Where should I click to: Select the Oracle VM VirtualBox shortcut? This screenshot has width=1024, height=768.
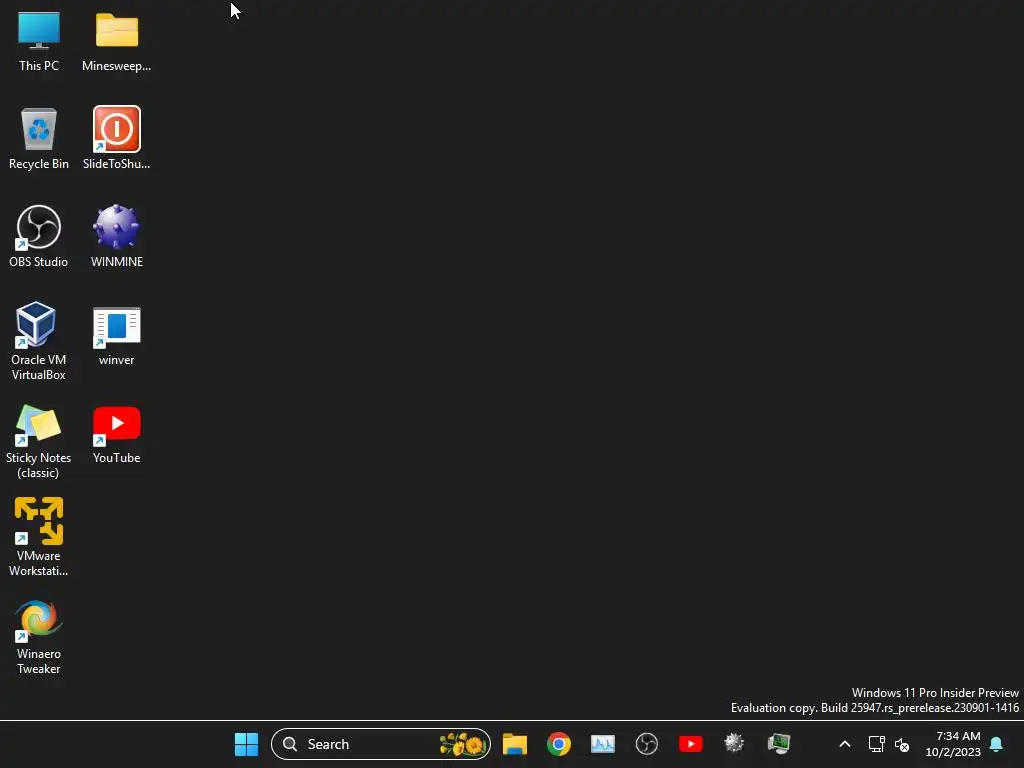point(39,341)
